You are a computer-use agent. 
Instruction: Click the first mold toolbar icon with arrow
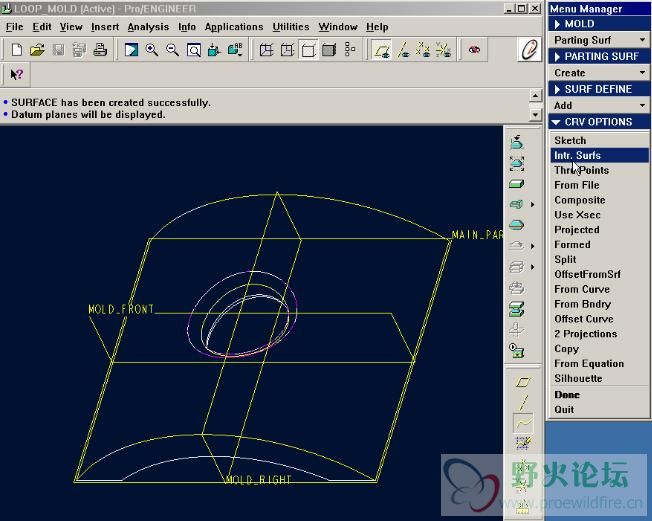[x=516, y=142]
